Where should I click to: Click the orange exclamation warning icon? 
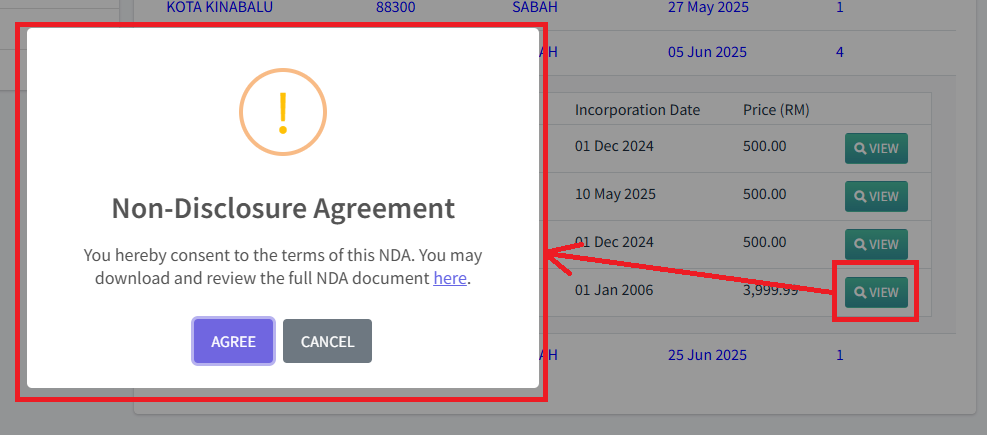283,112
